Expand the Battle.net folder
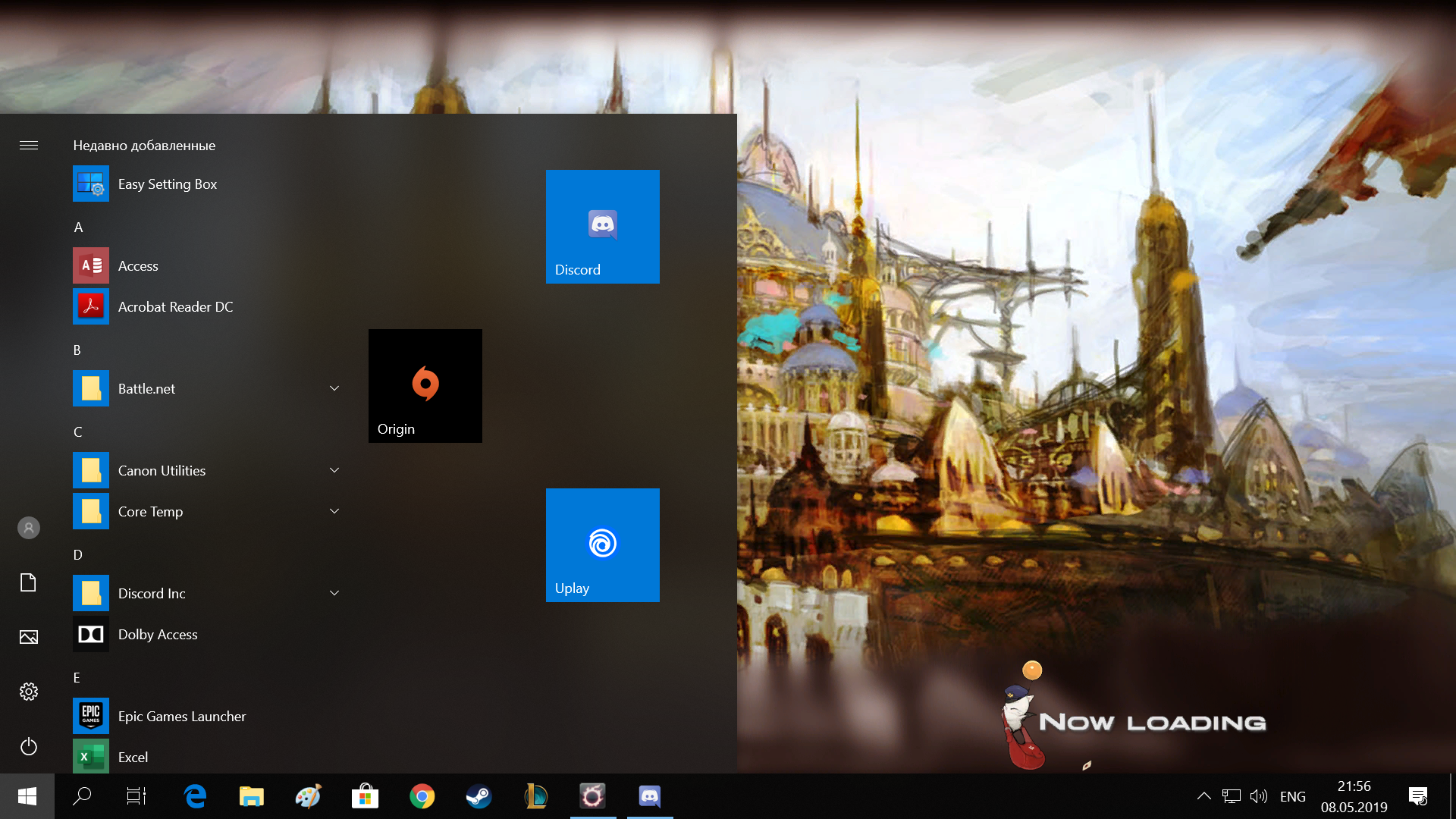This screenshot has width=1456, height=819. pos(334,388)
